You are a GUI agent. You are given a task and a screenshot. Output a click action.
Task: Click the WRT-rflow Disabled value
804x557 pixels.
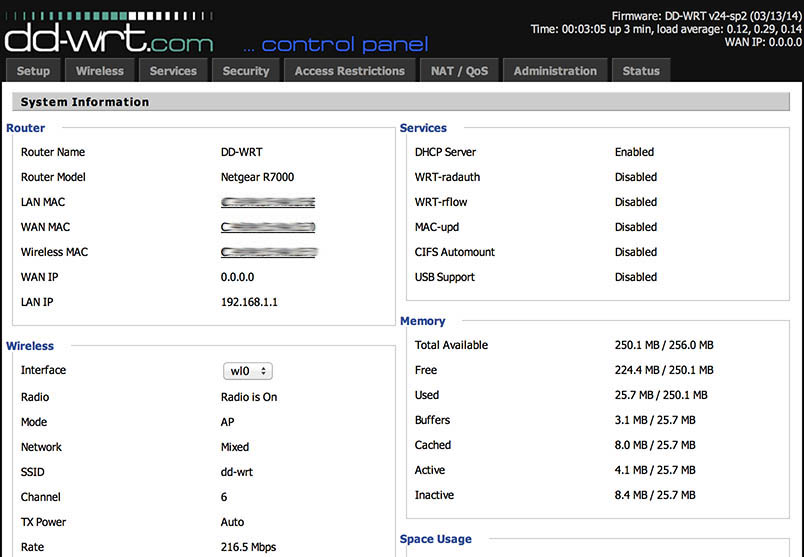point(636,202)
